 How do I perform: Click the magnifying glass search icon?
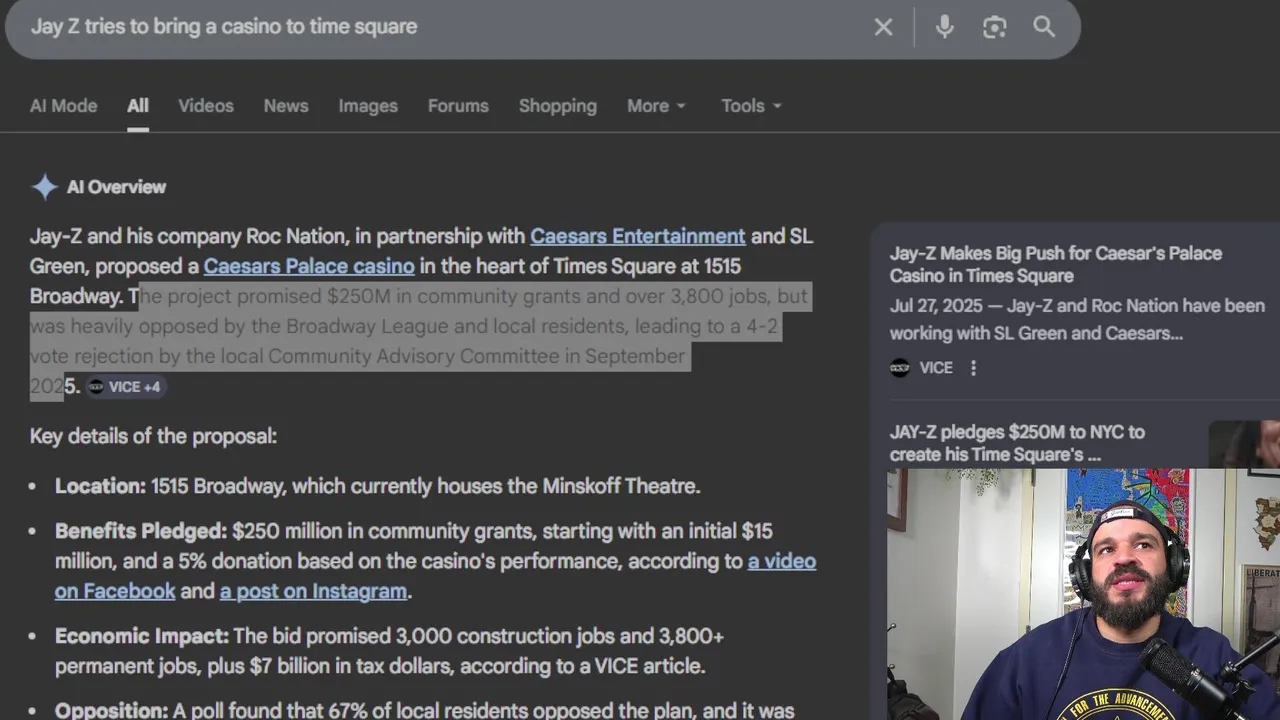tap(1044, 27)
